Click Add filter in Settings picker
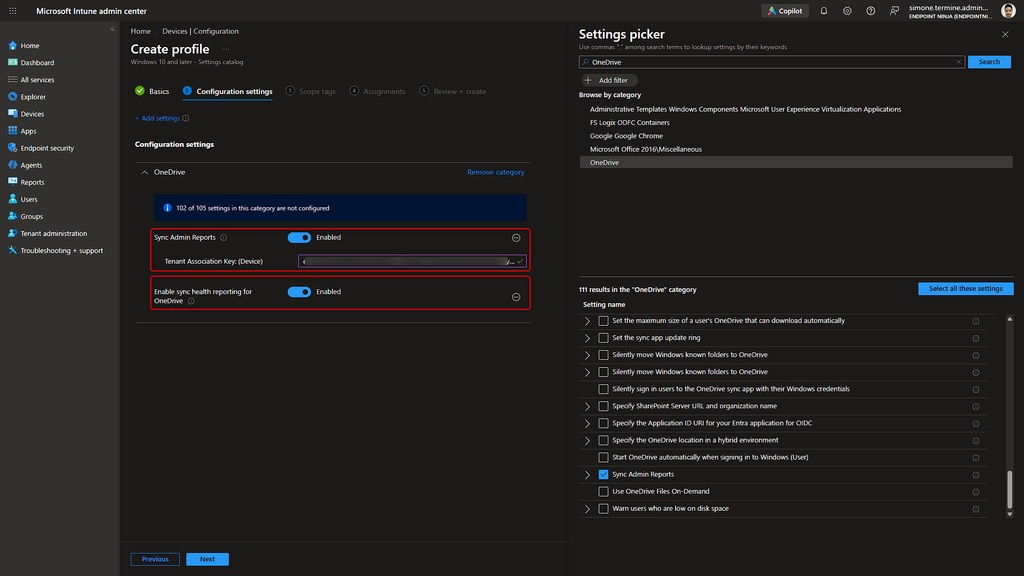 click(609, 80)
